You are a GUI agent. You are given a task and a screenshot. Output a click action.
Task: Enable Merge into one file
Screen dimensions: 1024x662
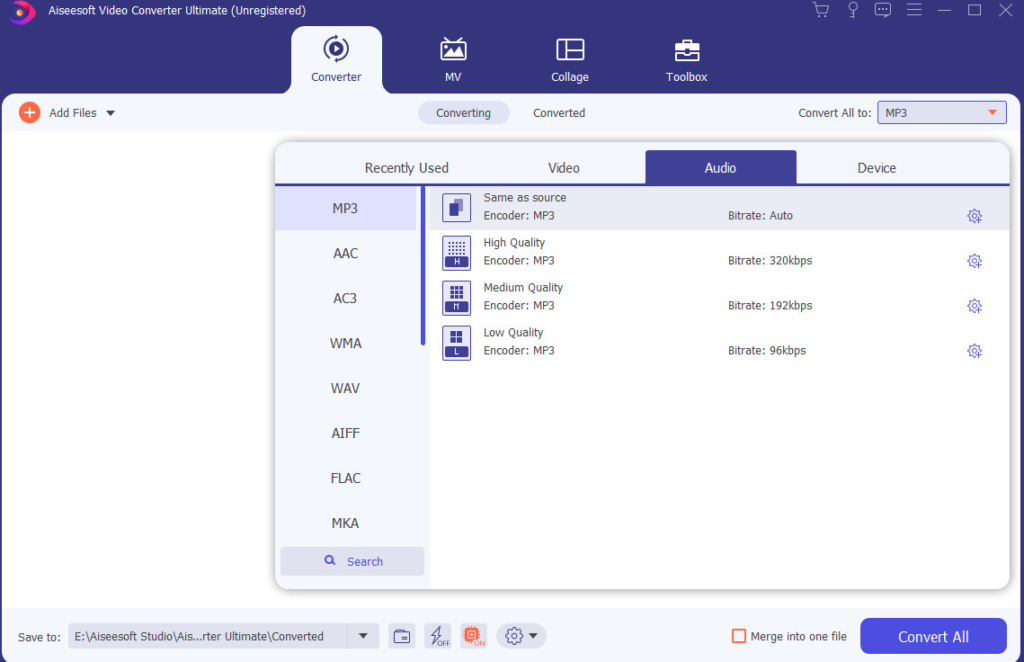coord(739,636)
